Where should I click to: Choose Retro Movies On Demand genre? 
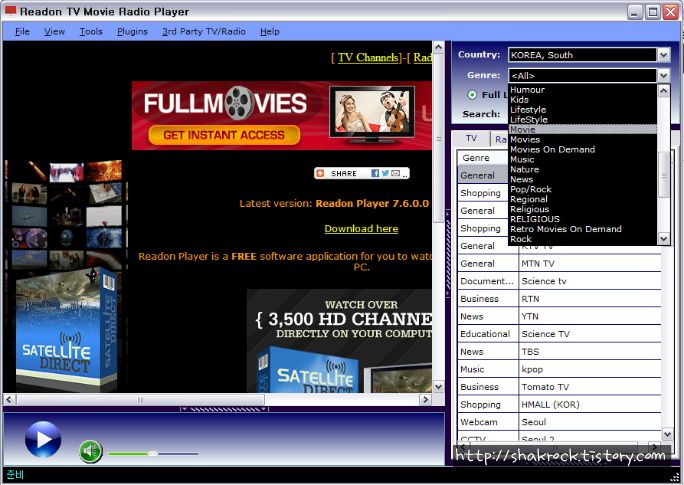click(582, 229)
